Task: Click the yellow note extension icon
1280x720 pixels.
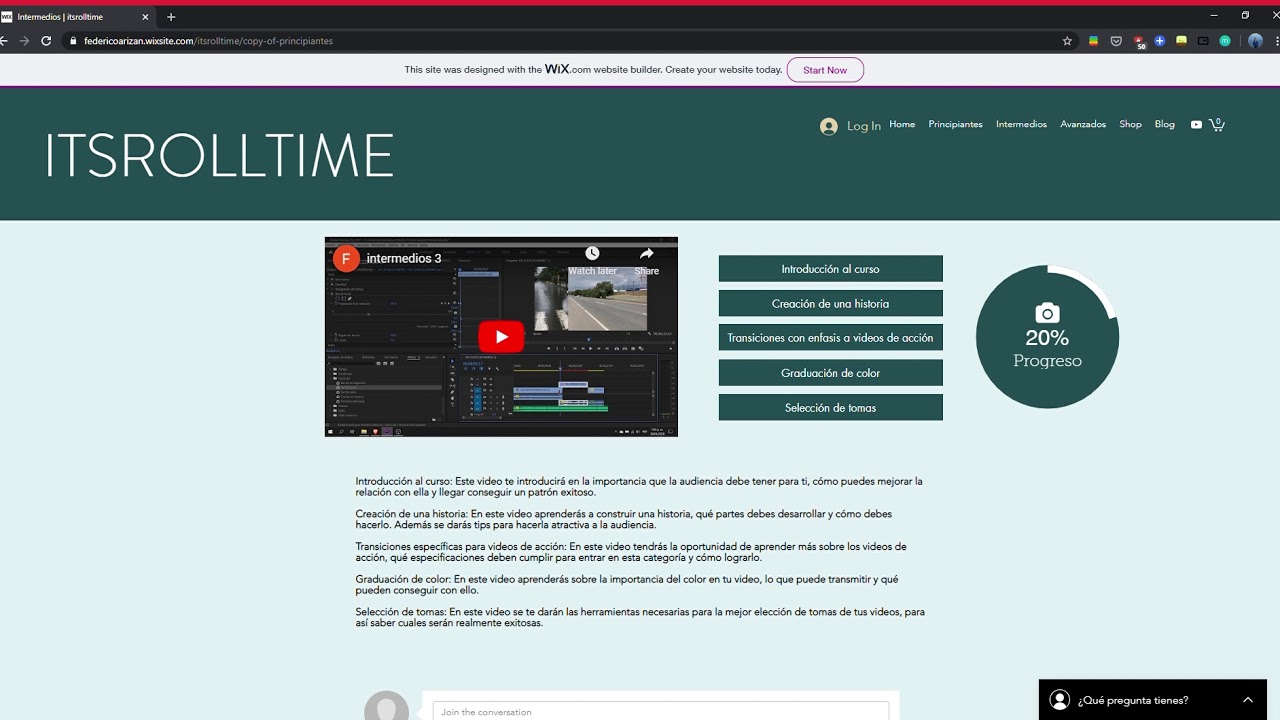Action: (x=1181, y=41)
